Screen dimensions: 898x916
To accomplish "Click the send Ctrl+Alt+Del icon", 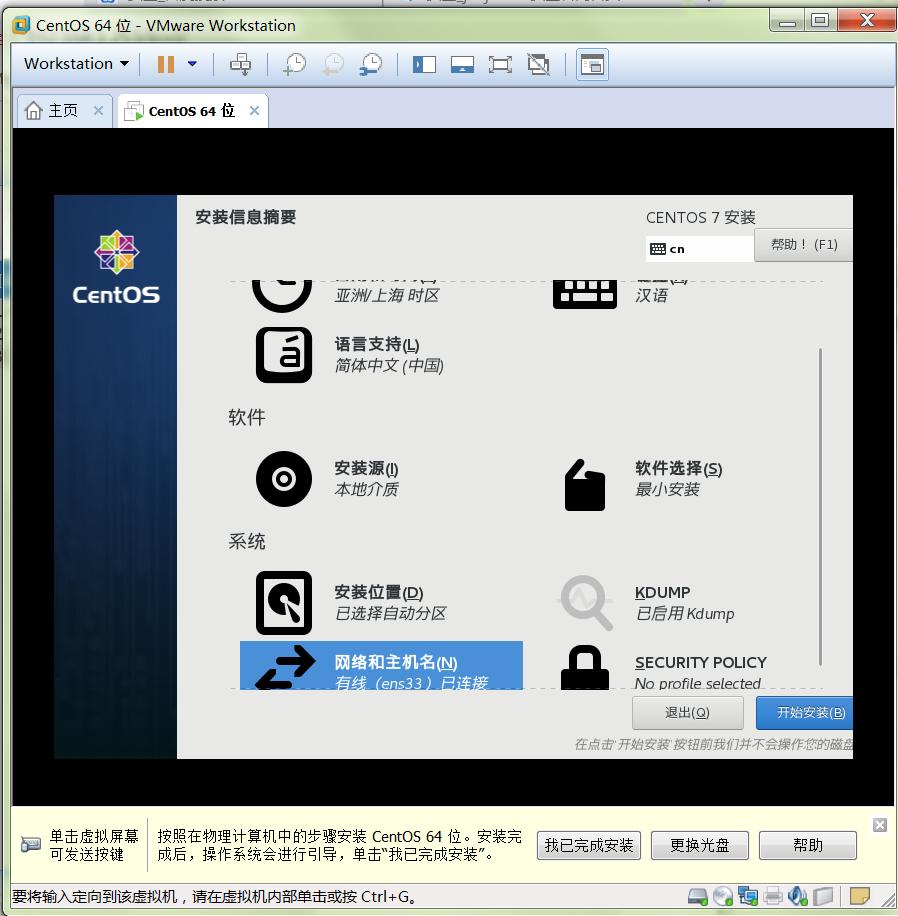I will pyautogui.click(x=240, y=64).
